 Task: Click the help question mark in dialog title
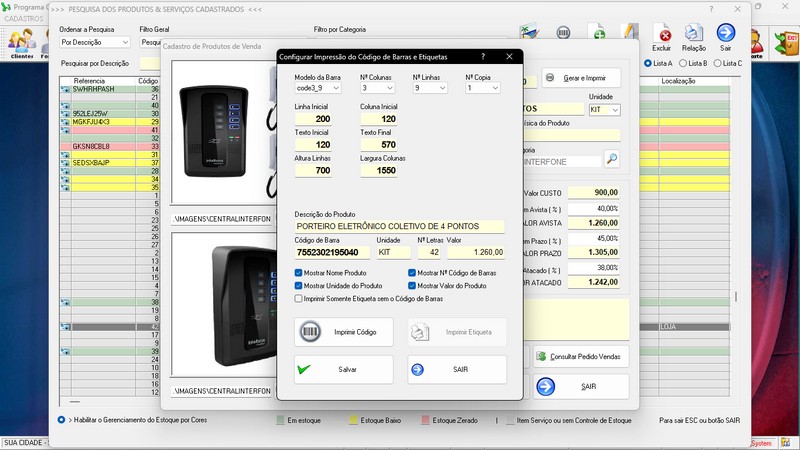tap(483, 57)
